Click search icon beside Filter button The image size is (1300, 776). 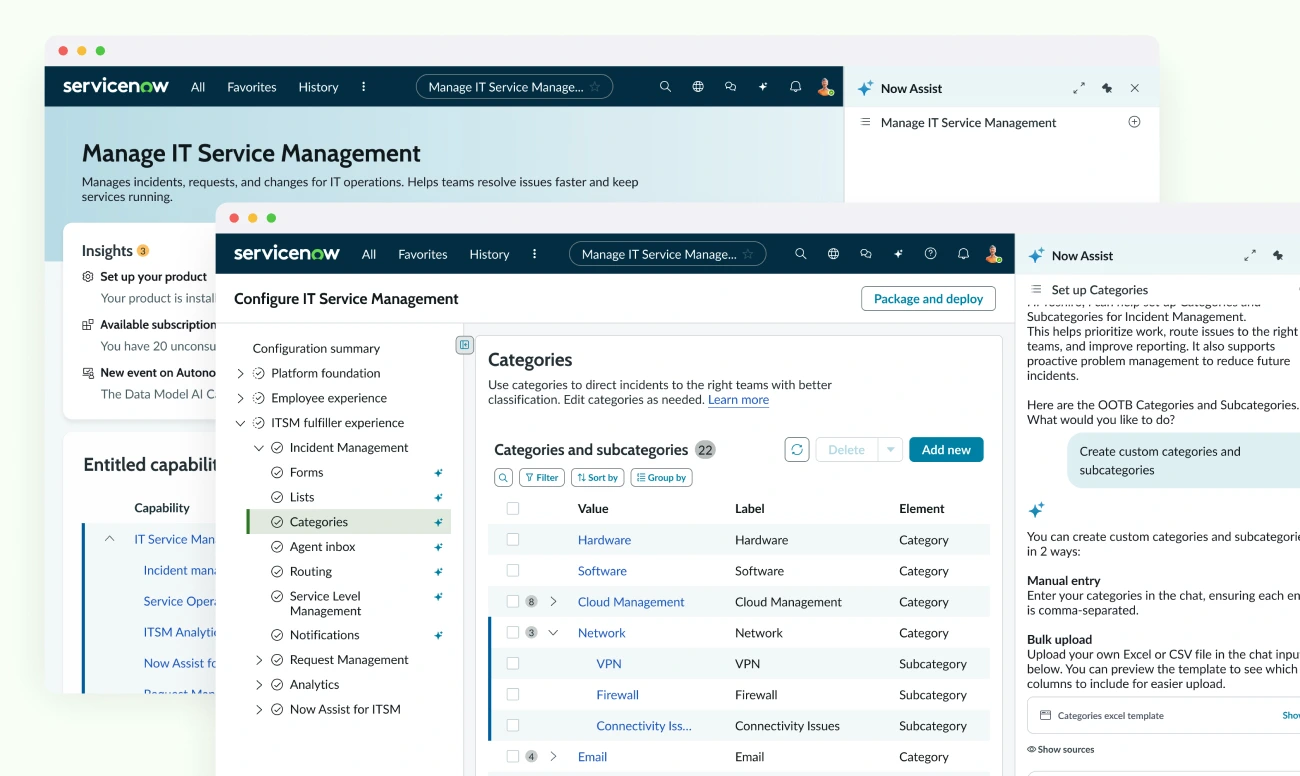coord(504,478)
